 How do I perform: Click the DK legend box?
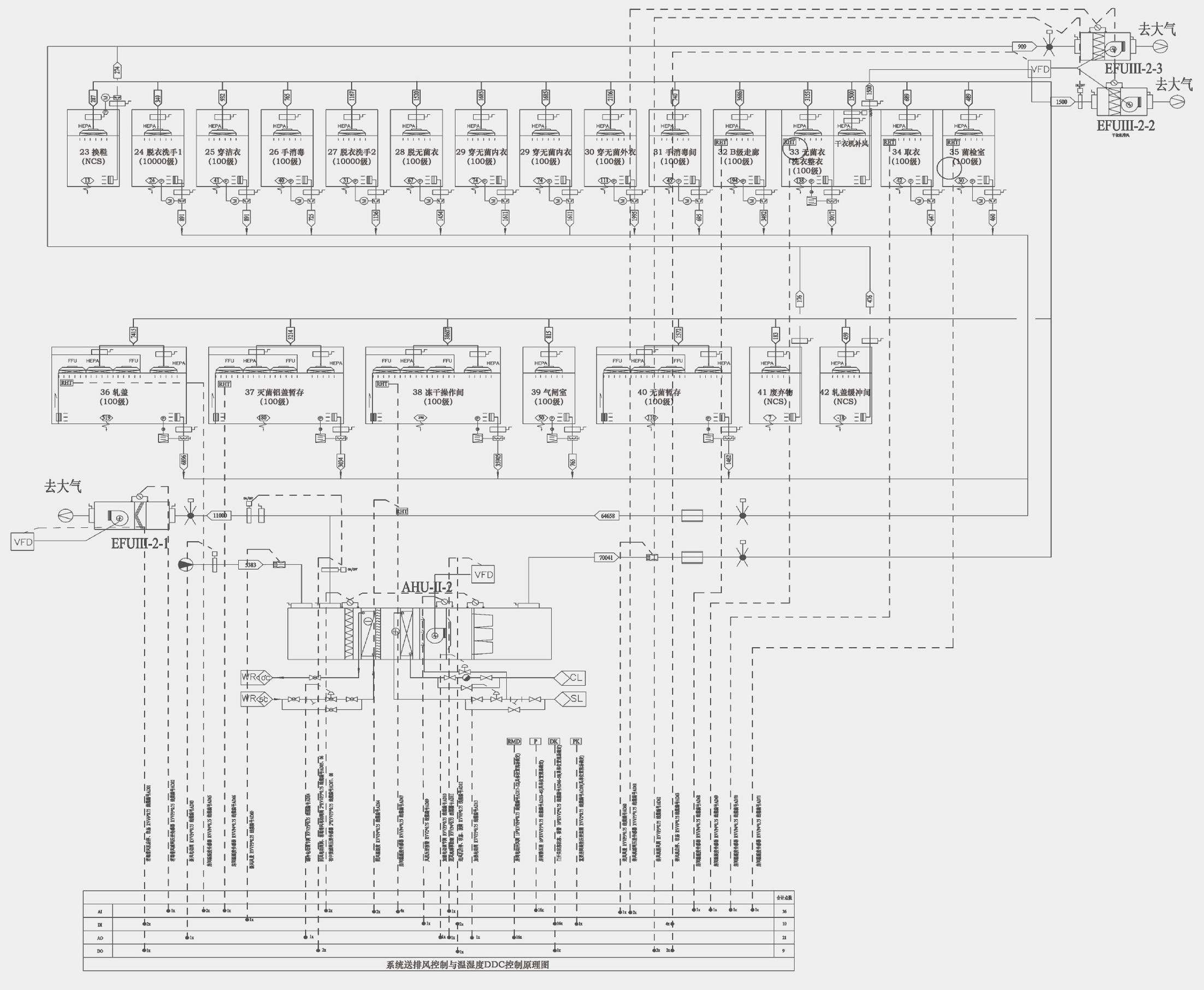pyautogui.click(x=554, y=741)
